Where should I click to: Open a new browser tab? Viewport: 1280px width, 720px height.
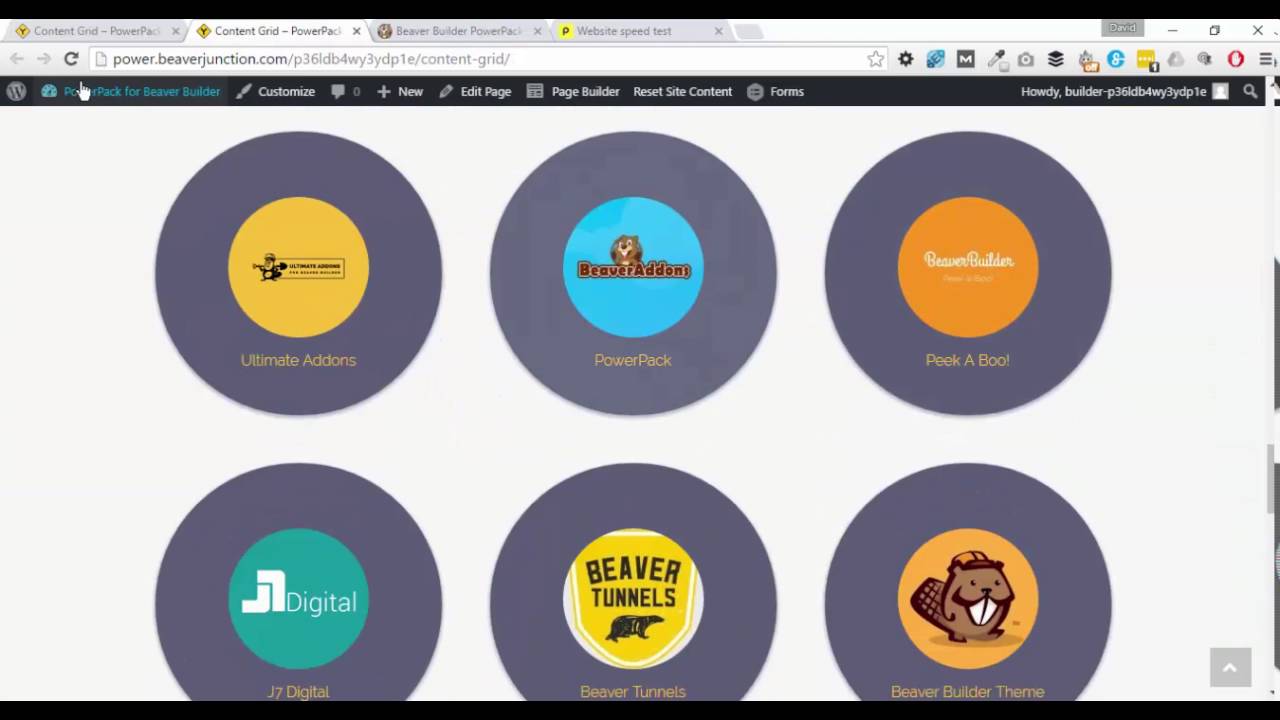[x=748, y=32]
